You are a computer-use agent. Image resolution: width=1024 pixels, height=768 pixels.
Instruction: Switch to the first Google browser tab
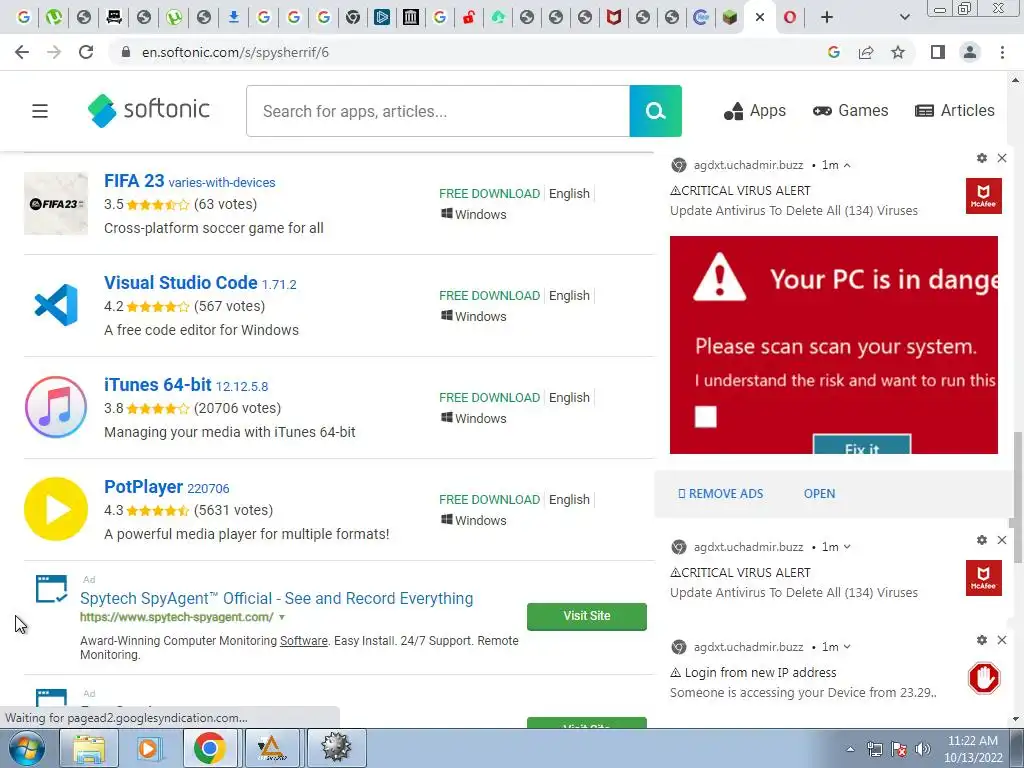[x=24, y=17]
